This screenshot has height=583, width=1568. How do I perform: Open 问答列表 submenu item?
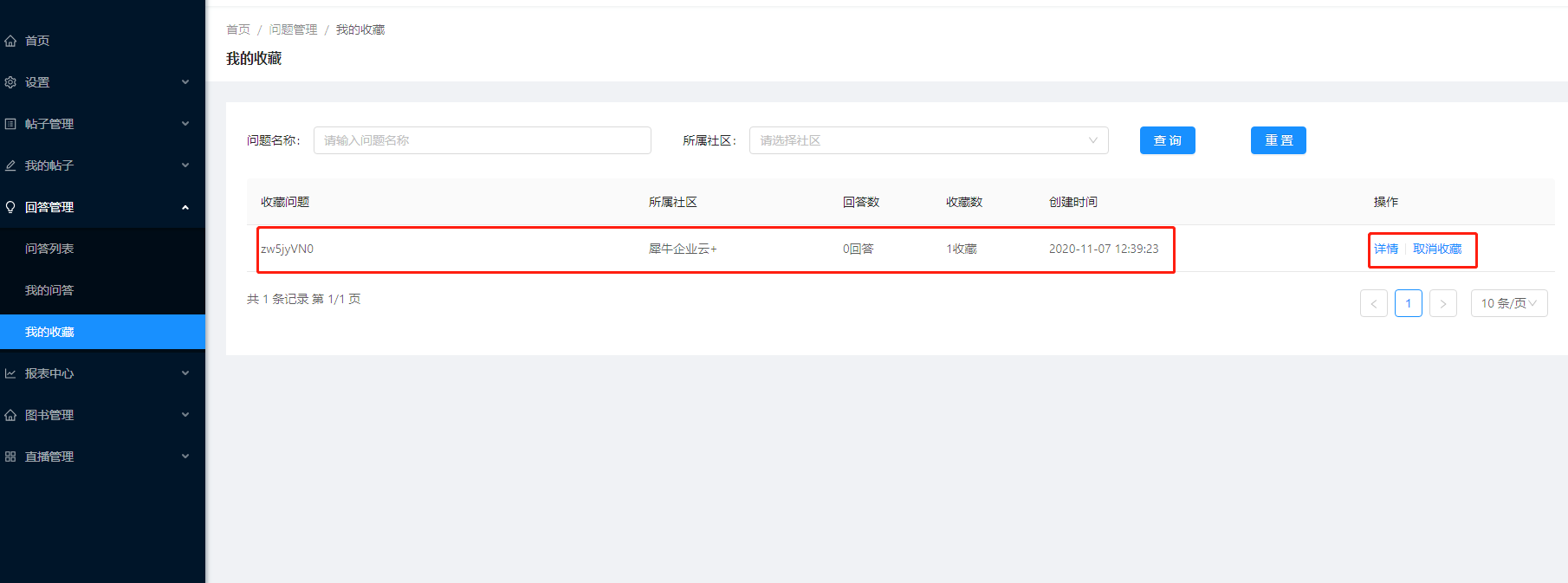pyautogui.click(x=49, y=249)
